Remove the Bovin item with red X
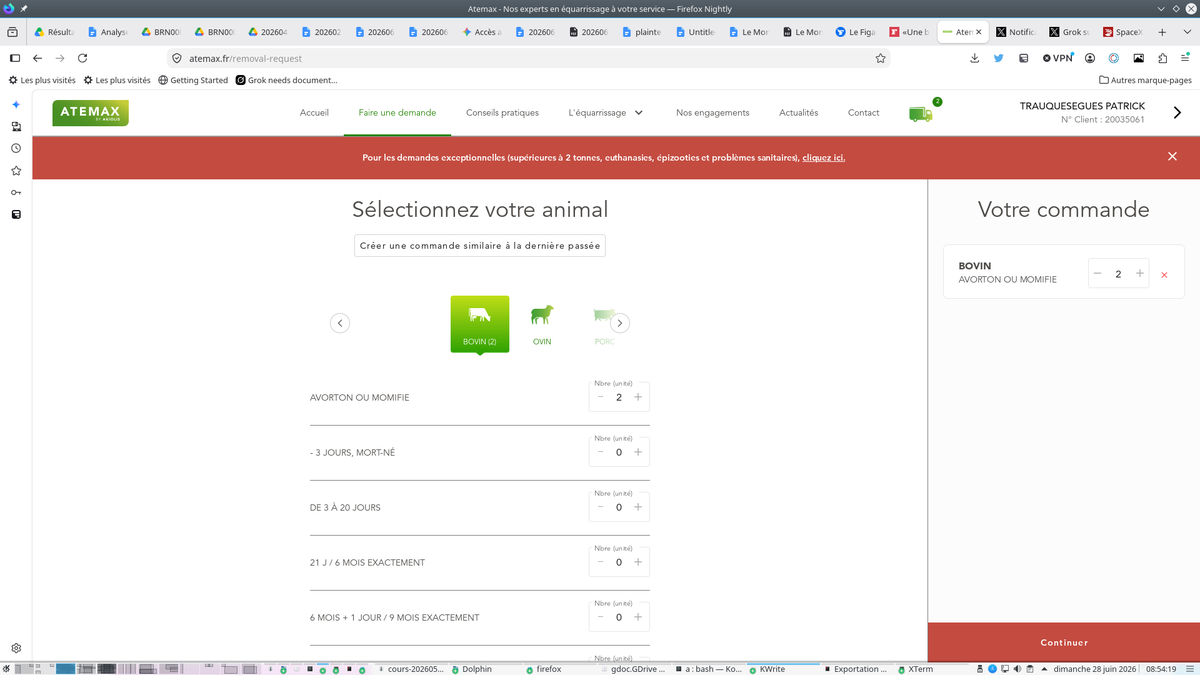The height and width of the screenshot is (675, 1200). click(x=1164, y=275)
